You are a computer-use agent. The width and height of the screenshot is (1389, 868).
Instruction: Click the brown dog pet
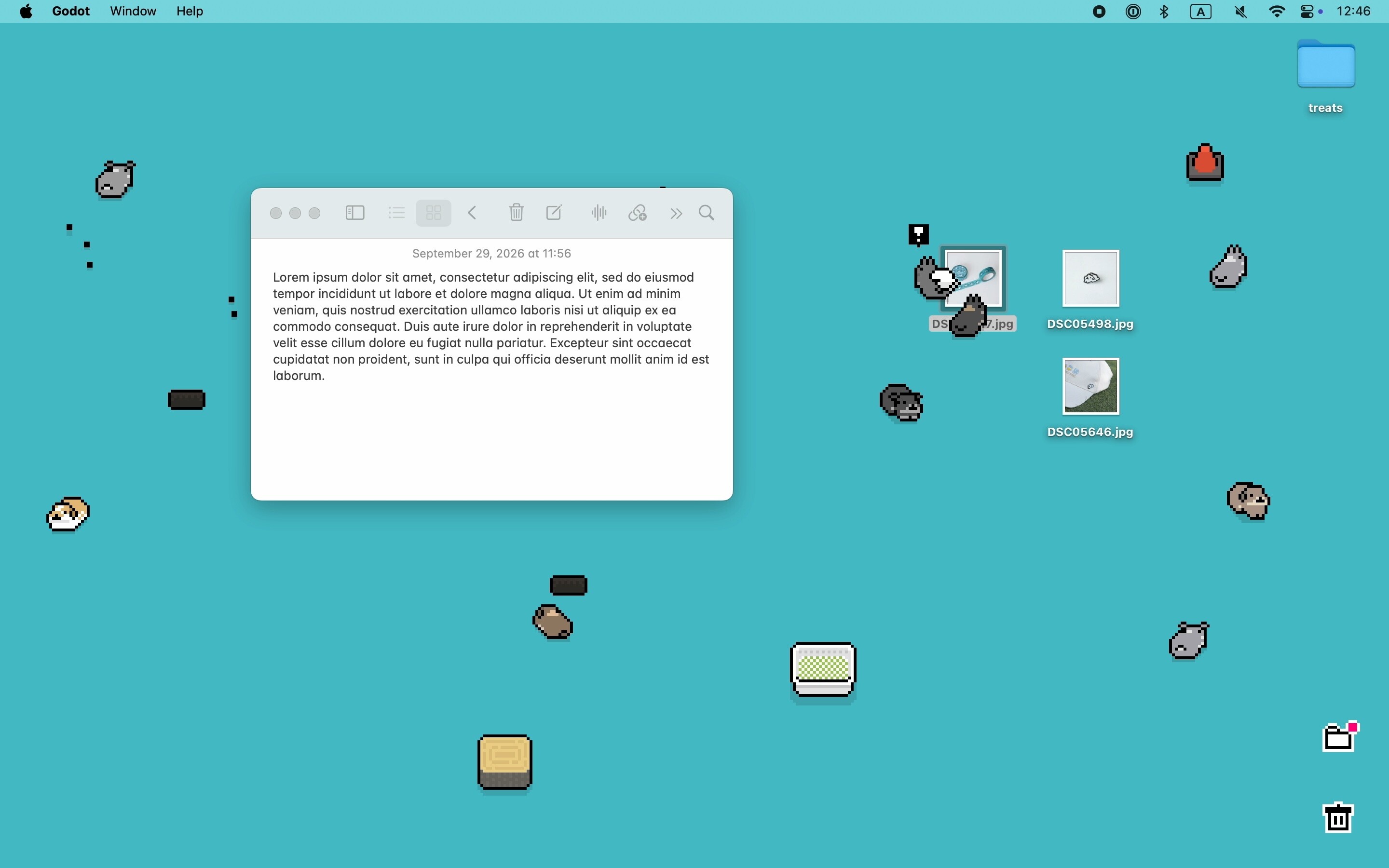click(x=1248, y=501)
